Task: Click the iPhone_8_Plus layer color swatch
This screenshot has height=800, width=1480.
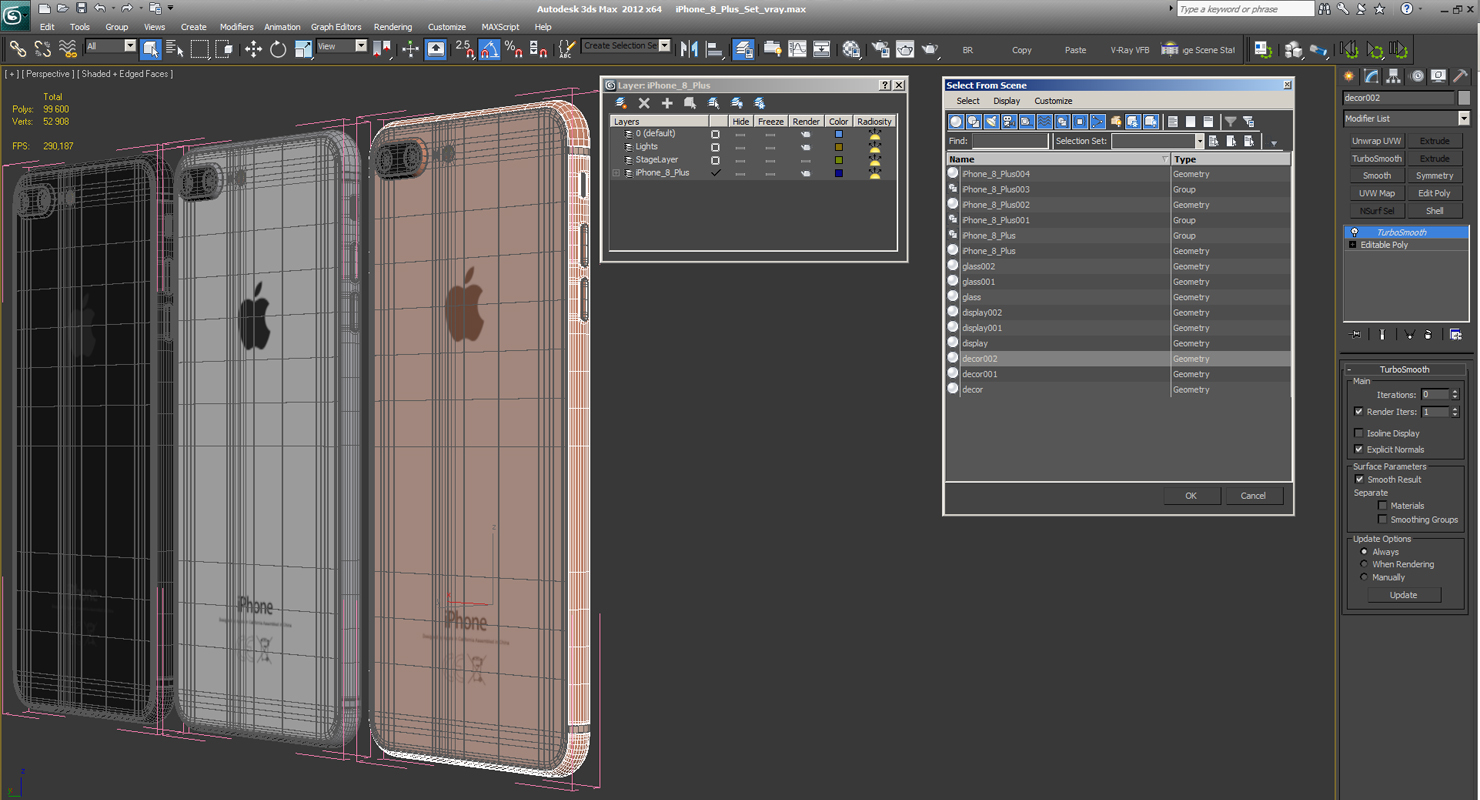Action: click(x=838, y=173)
